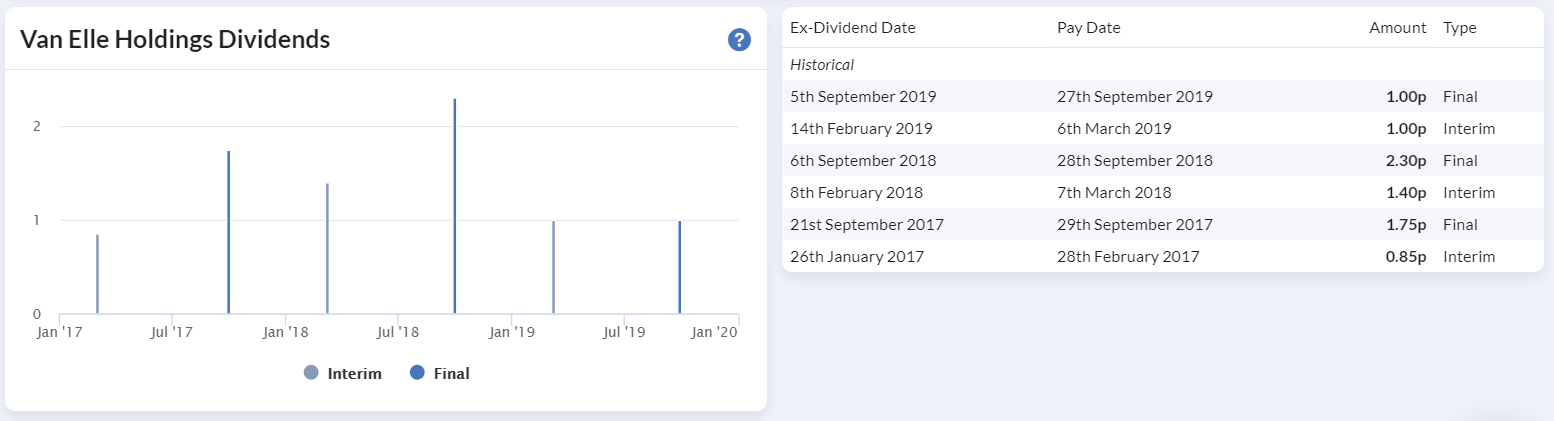
Task: Select the 14th February 2019 row
Action: [1160, 128]
